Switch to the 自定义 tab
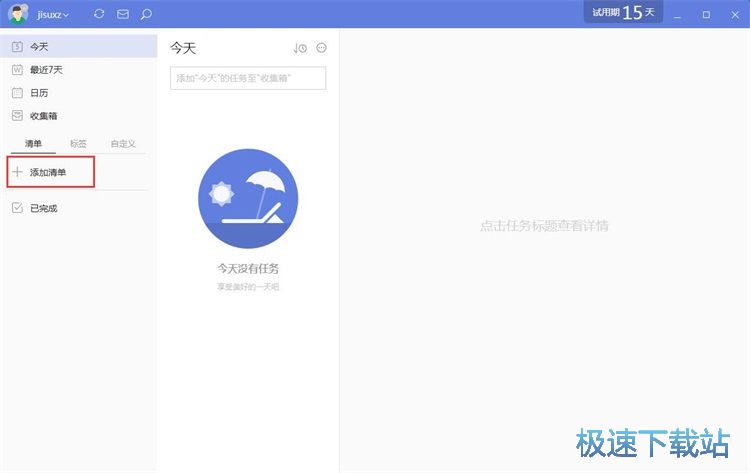 click(123, 143)
